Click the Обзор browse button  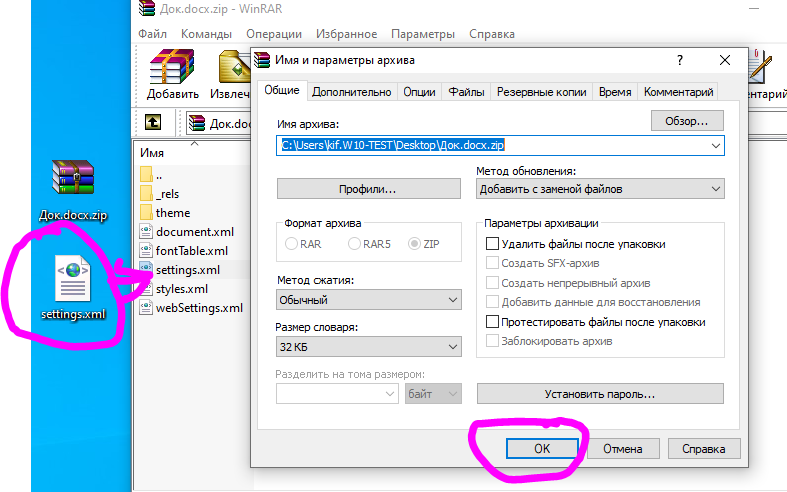[x=686, y=121]
